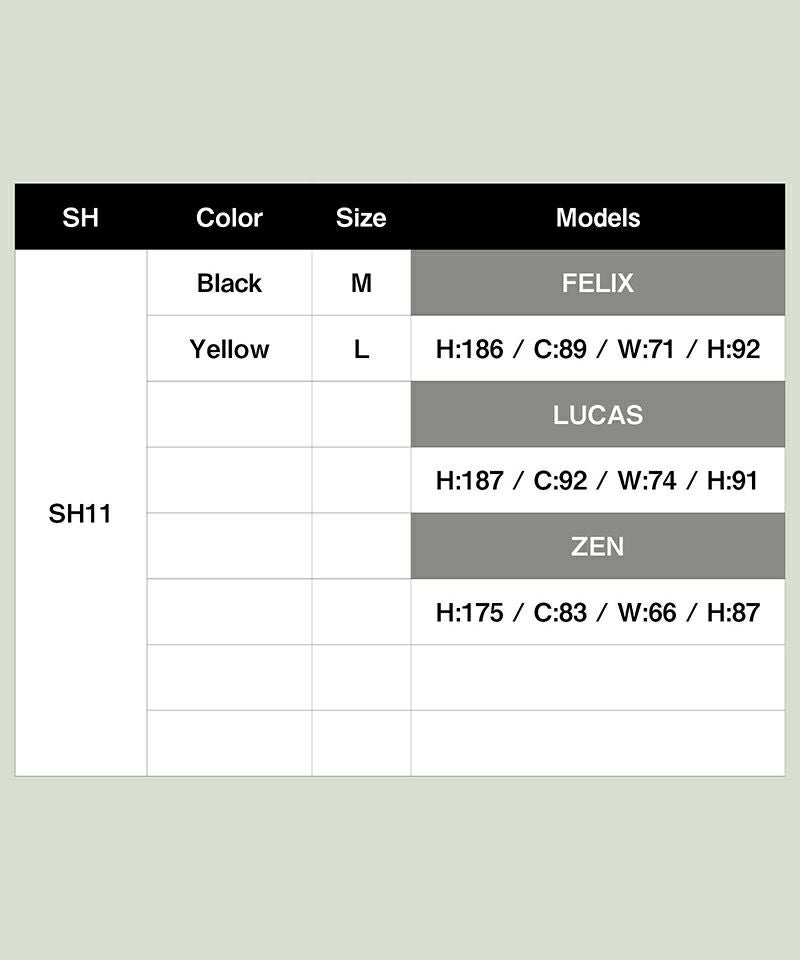Screen dimensions: 800x960
Task: Select the size M cell
Action: 361,283
